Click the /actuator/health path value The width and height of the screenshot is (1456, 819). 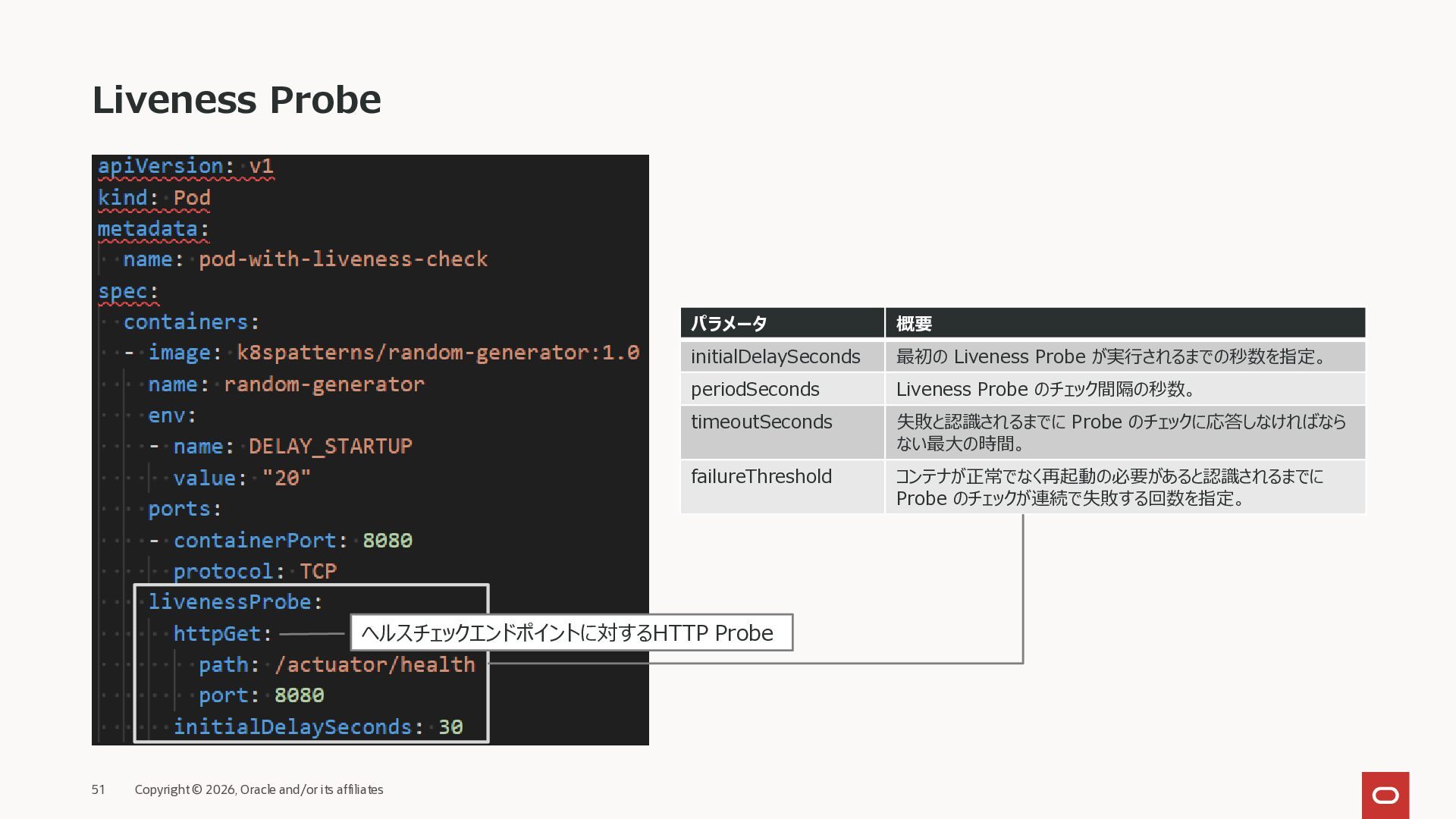pos(375,665)
